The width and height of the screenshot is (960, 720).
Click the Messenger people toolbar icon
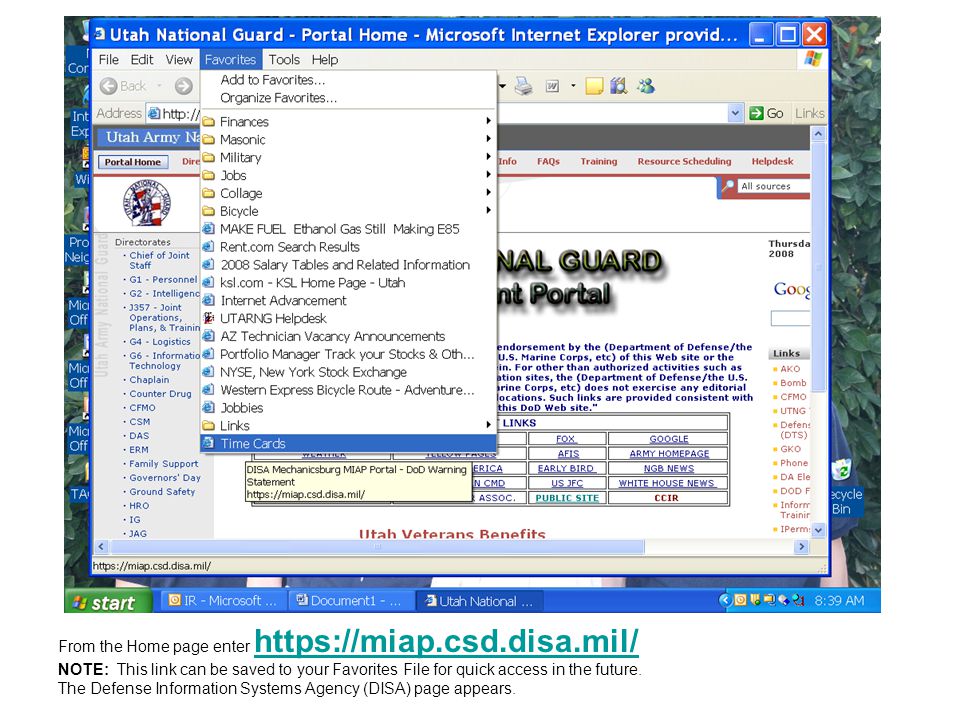[x=645, y=86]
